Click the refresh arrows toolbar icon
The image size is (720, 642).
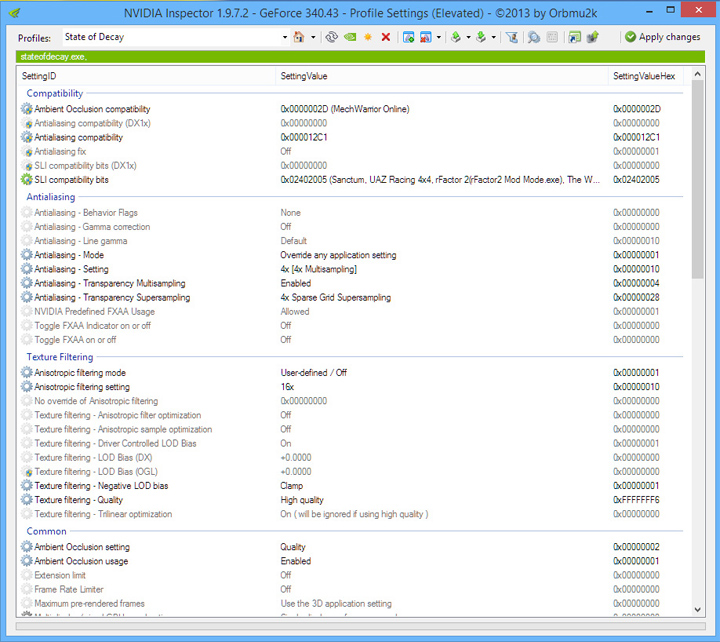[x=331, y=37]
